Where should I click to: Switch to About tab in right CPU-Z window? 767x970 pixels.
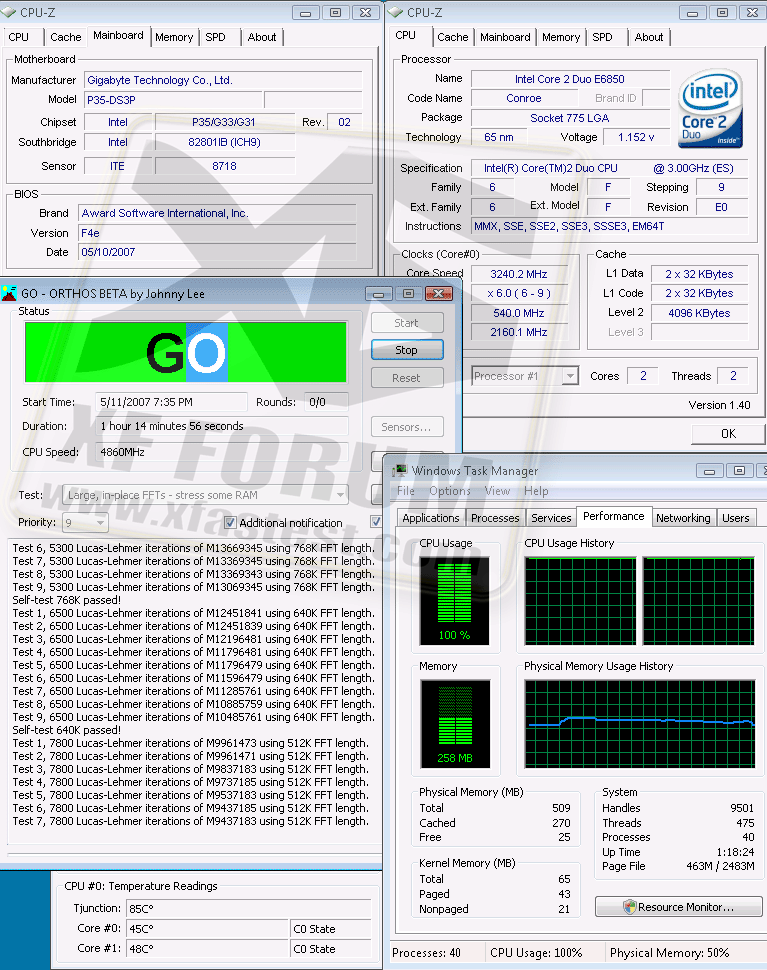649,37
